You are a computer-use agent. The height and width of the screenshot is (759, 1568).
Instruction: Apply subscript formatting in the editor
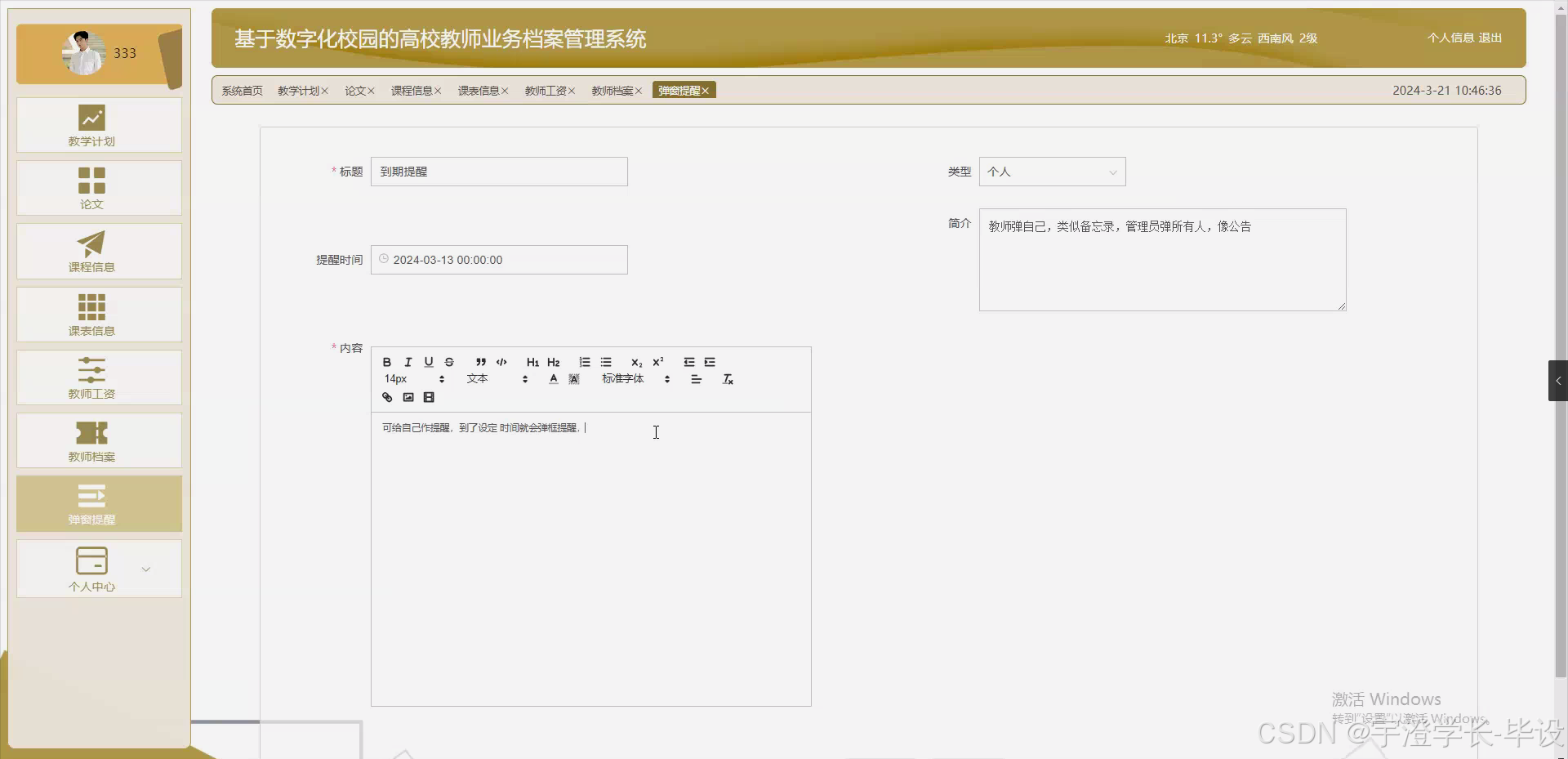point(635,363)
